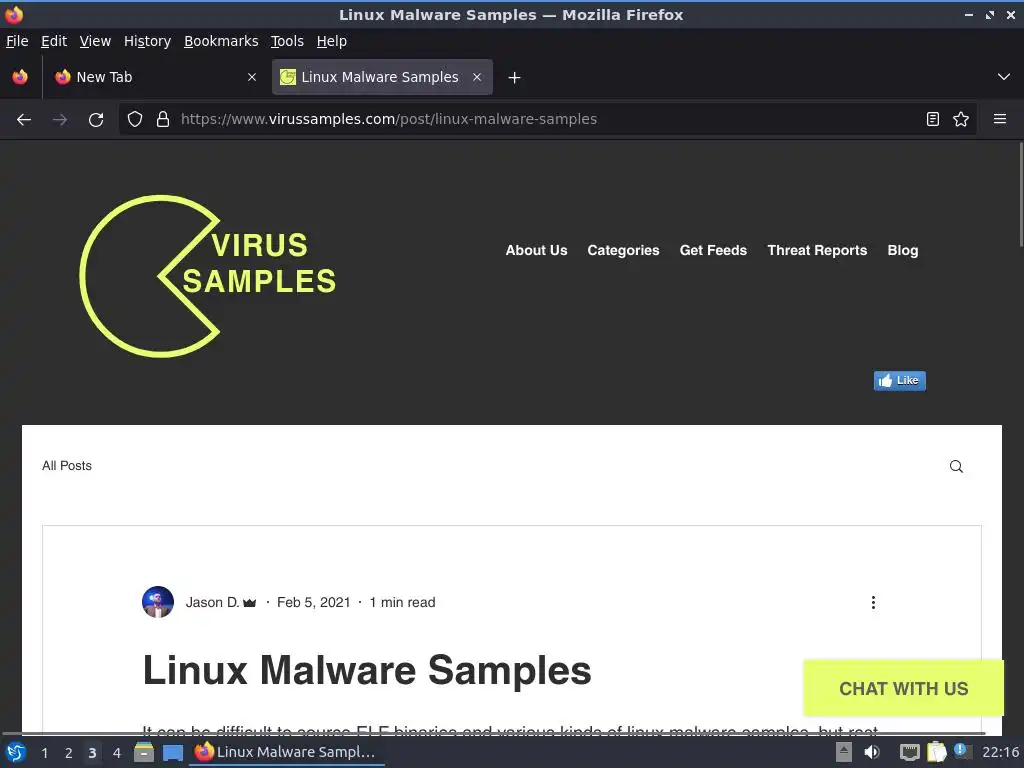Open the File menu
The height and width of the screenshot is (768, 1024).
17,41
